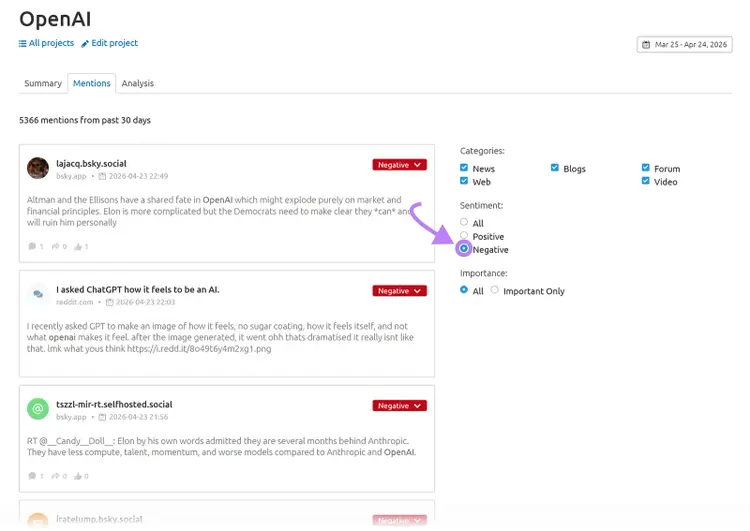Expand the Negative dropdown on the ChatGPT reddit mention

coord(399,291)
